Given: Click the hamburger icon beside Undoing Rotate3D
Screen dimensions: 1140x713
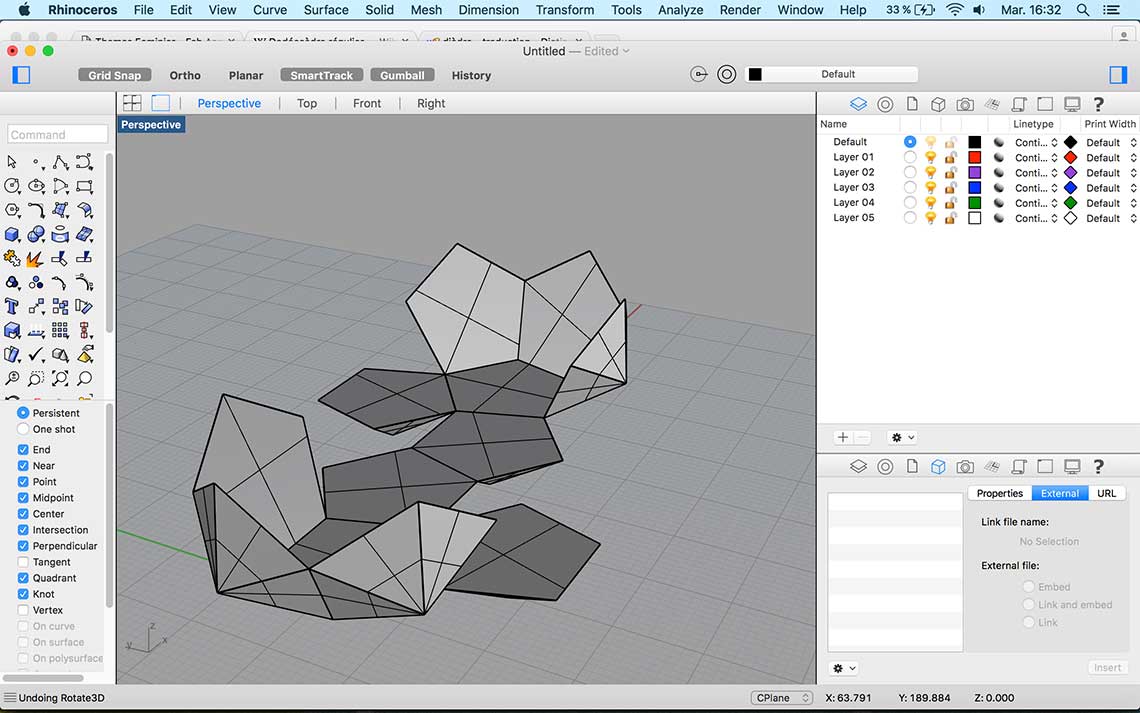Looking at the screenshot, I should (9, 698).
